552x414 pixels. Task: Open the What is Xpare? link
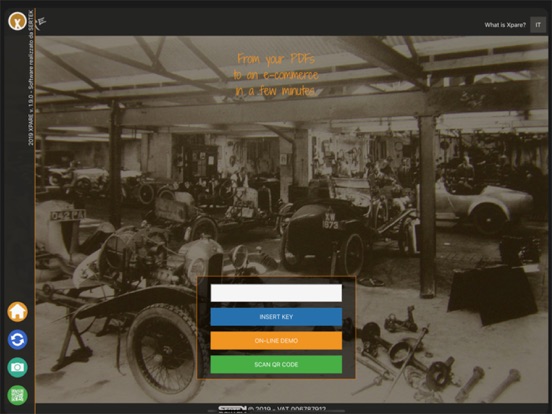coord(505,25)
